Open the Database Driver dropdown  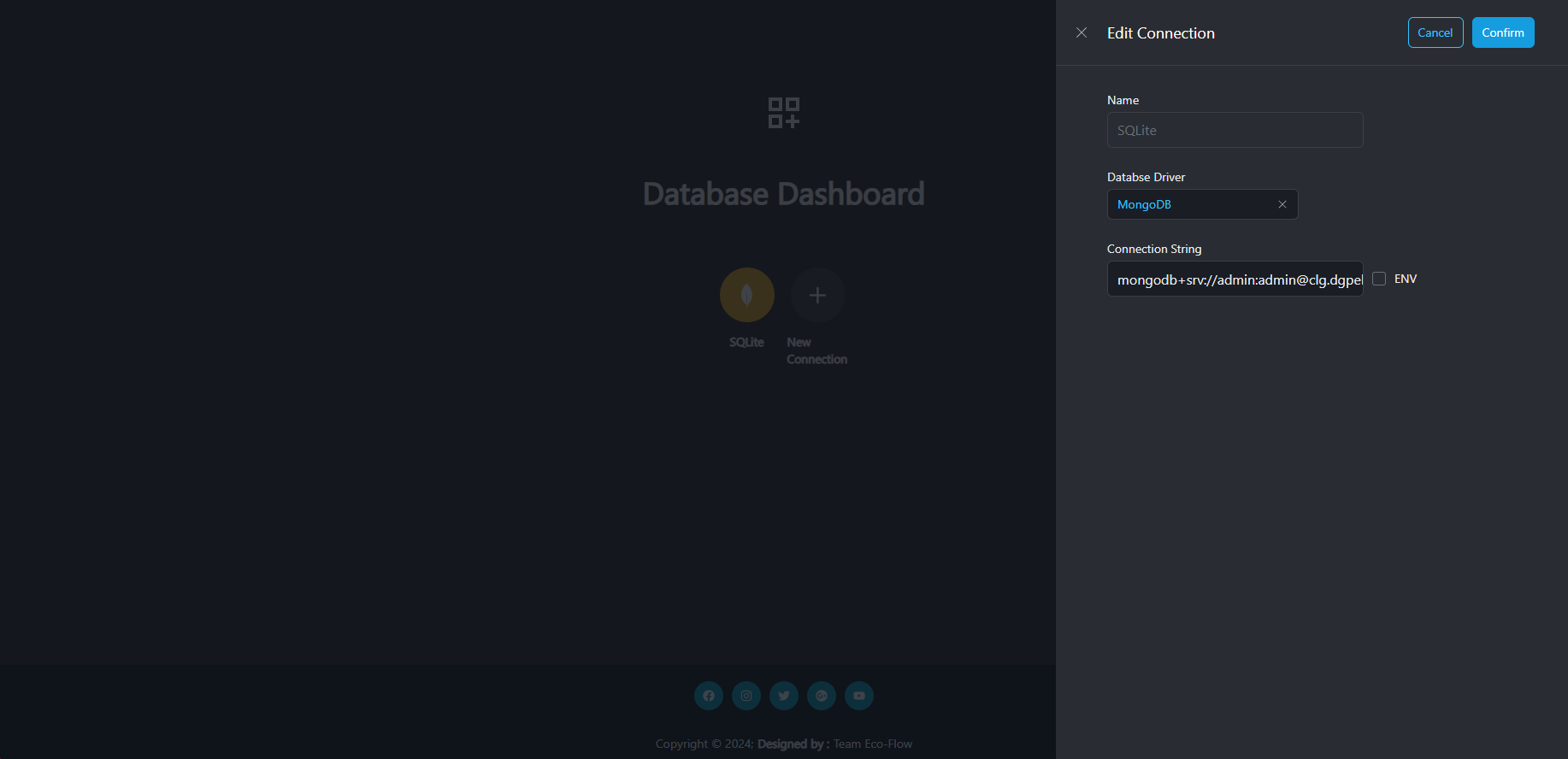[1202, 204]
